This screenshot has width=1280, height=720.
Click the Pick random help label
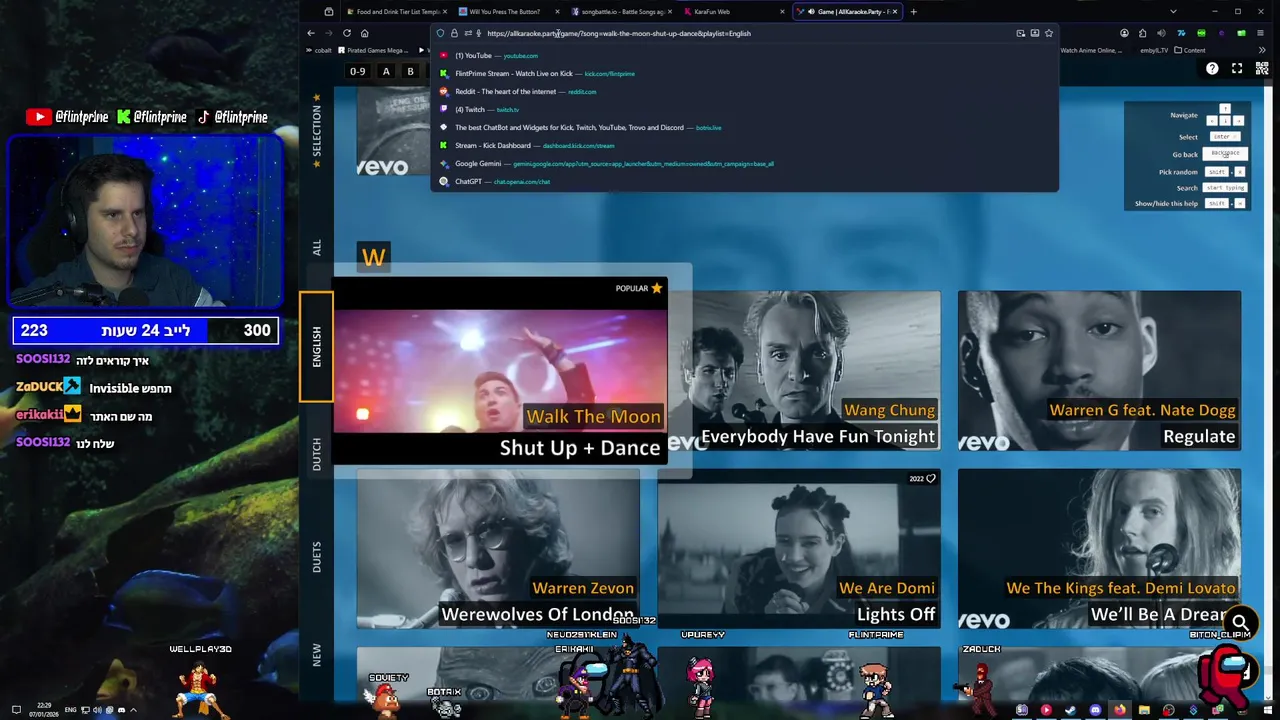pos(1178,172)
